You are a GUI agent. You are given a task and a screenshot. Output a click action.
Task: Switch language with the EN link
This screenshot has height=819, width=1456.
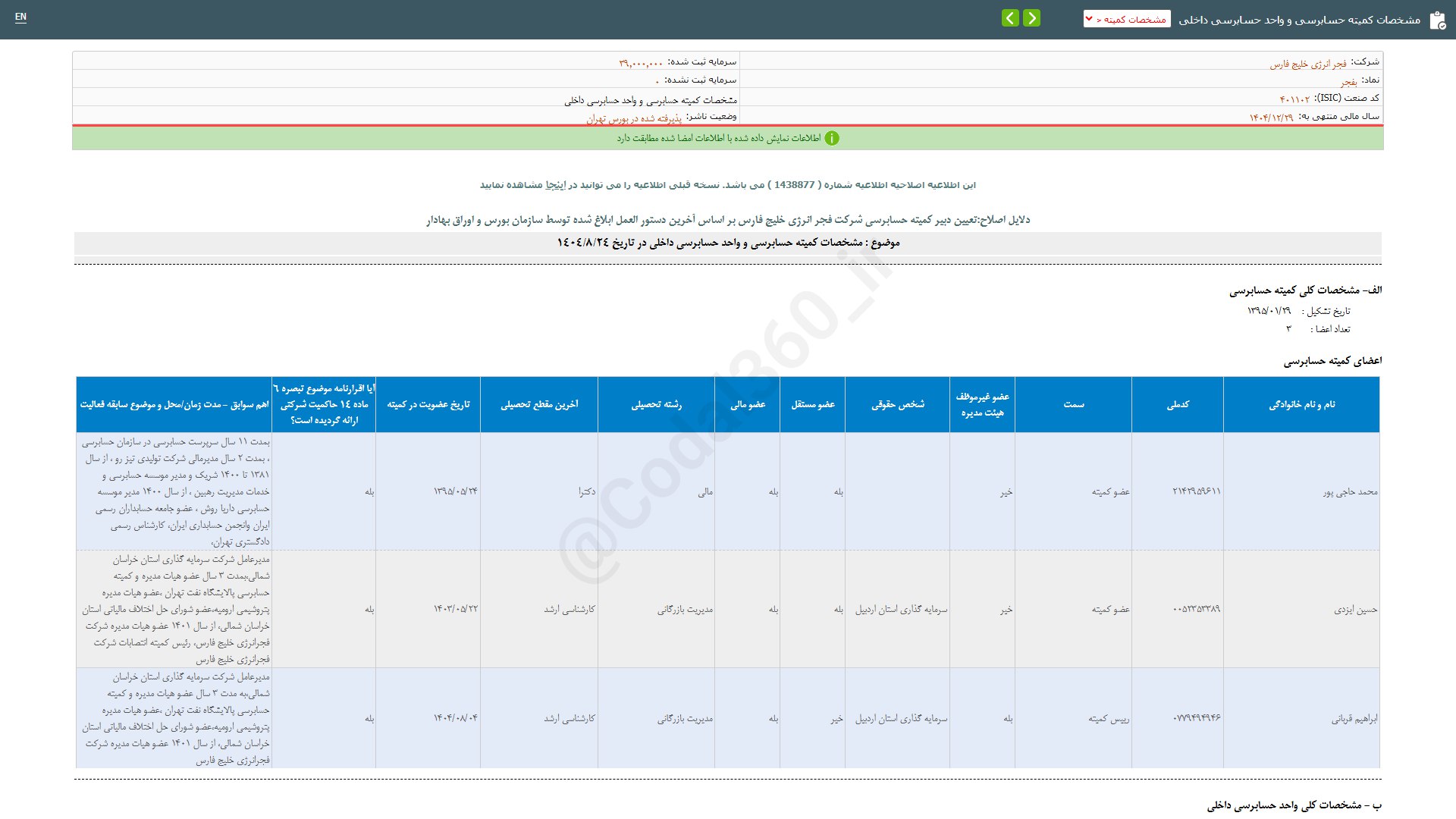pos(20,17)
